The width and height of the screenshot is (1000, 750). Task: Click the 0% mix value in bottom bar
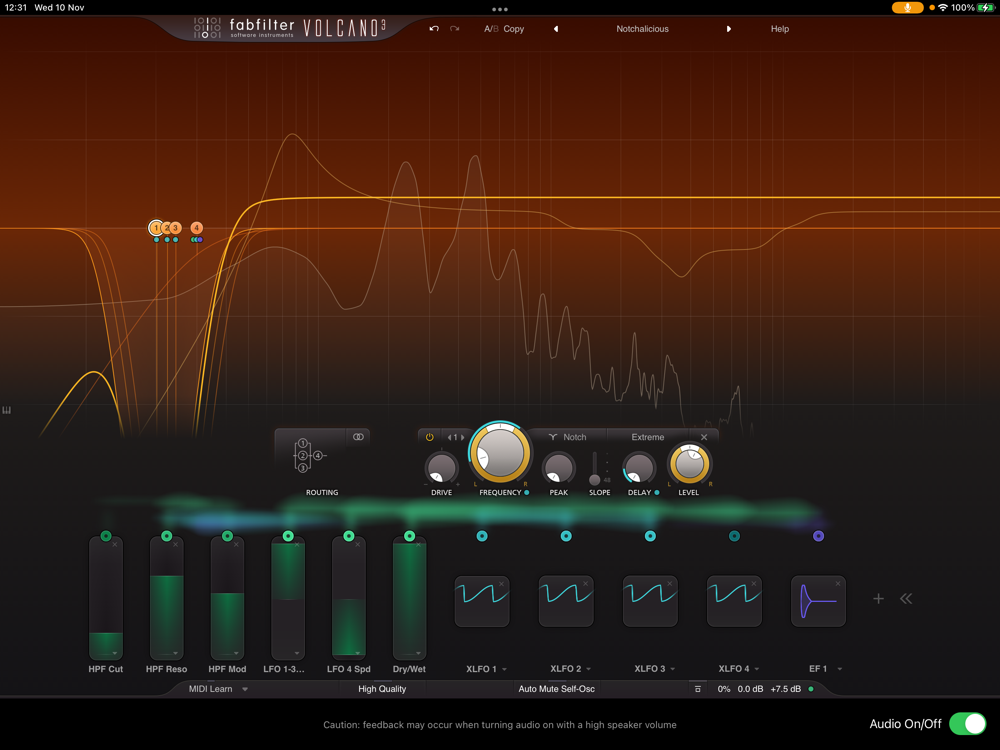click(x=724, y=689)
